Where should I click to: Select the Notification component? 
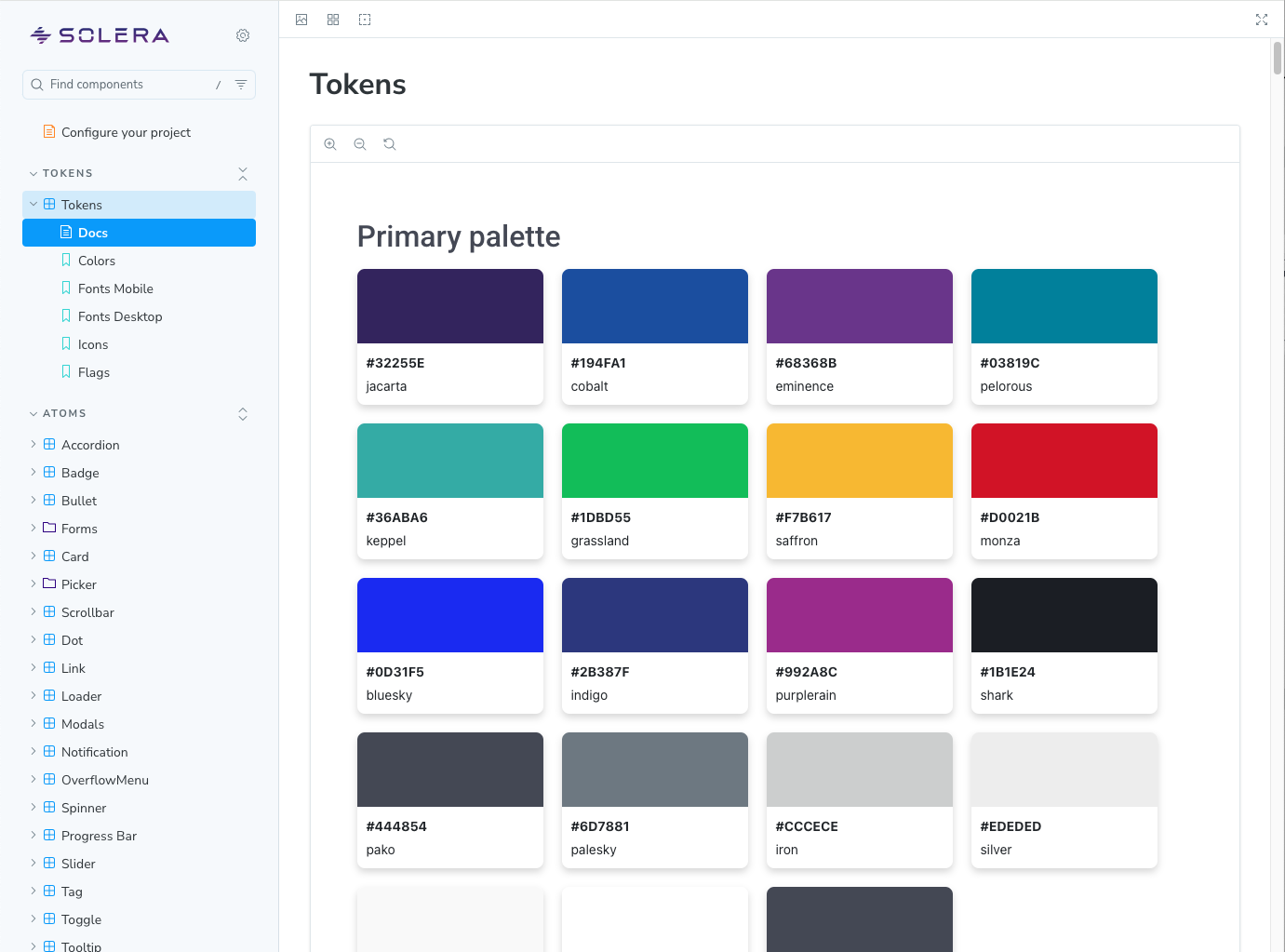pos(139,752)
